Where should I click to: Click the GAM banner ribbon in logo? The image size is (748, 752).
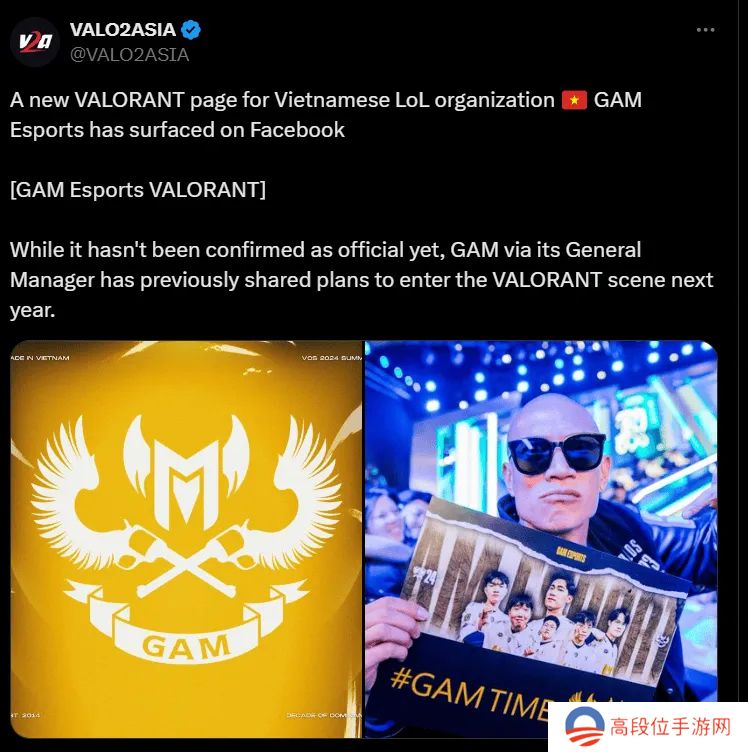186,629
